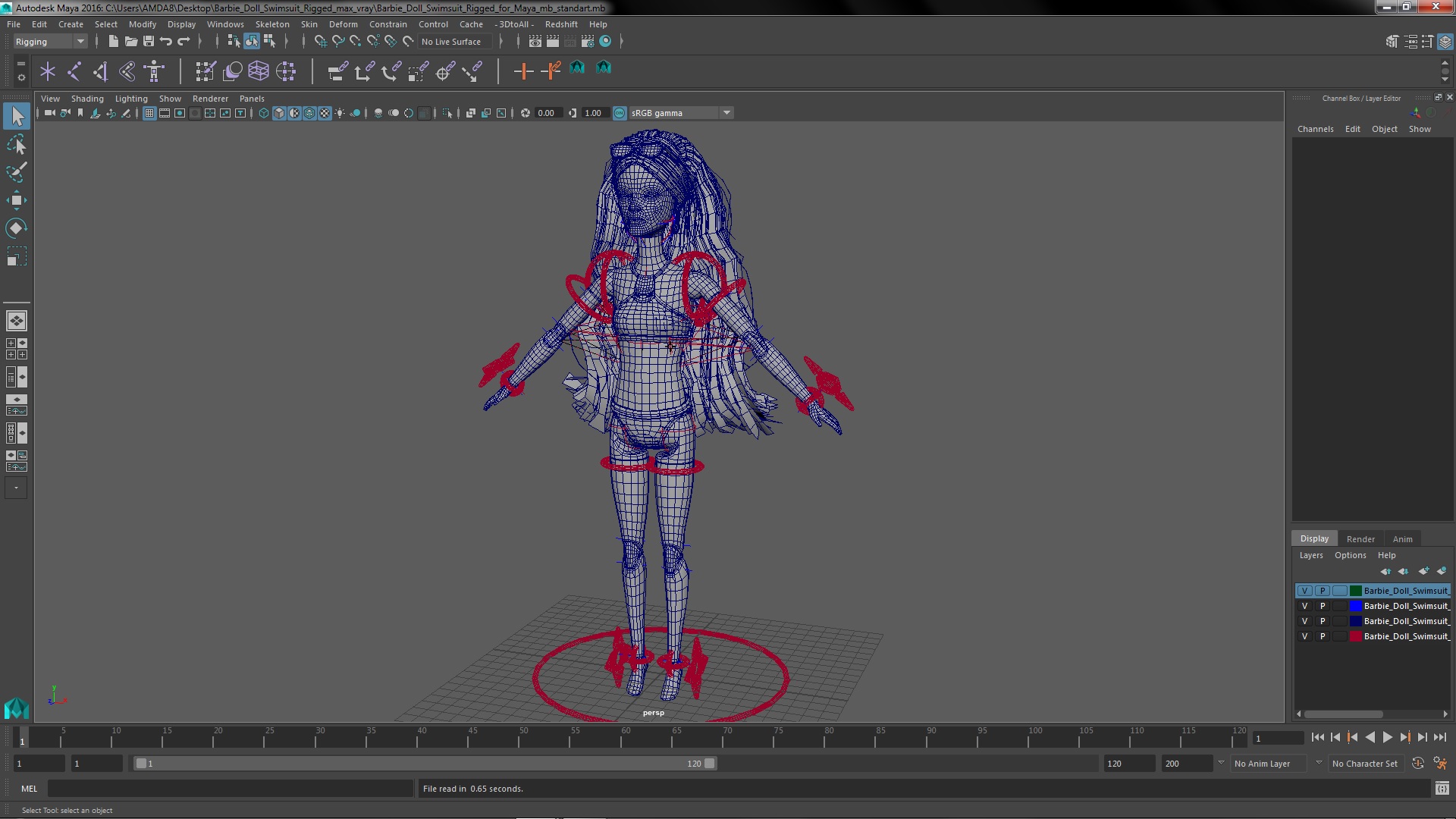Click the Save Scene icon
This screenshot has height=819, width=1456.
[x=148, y=42]
